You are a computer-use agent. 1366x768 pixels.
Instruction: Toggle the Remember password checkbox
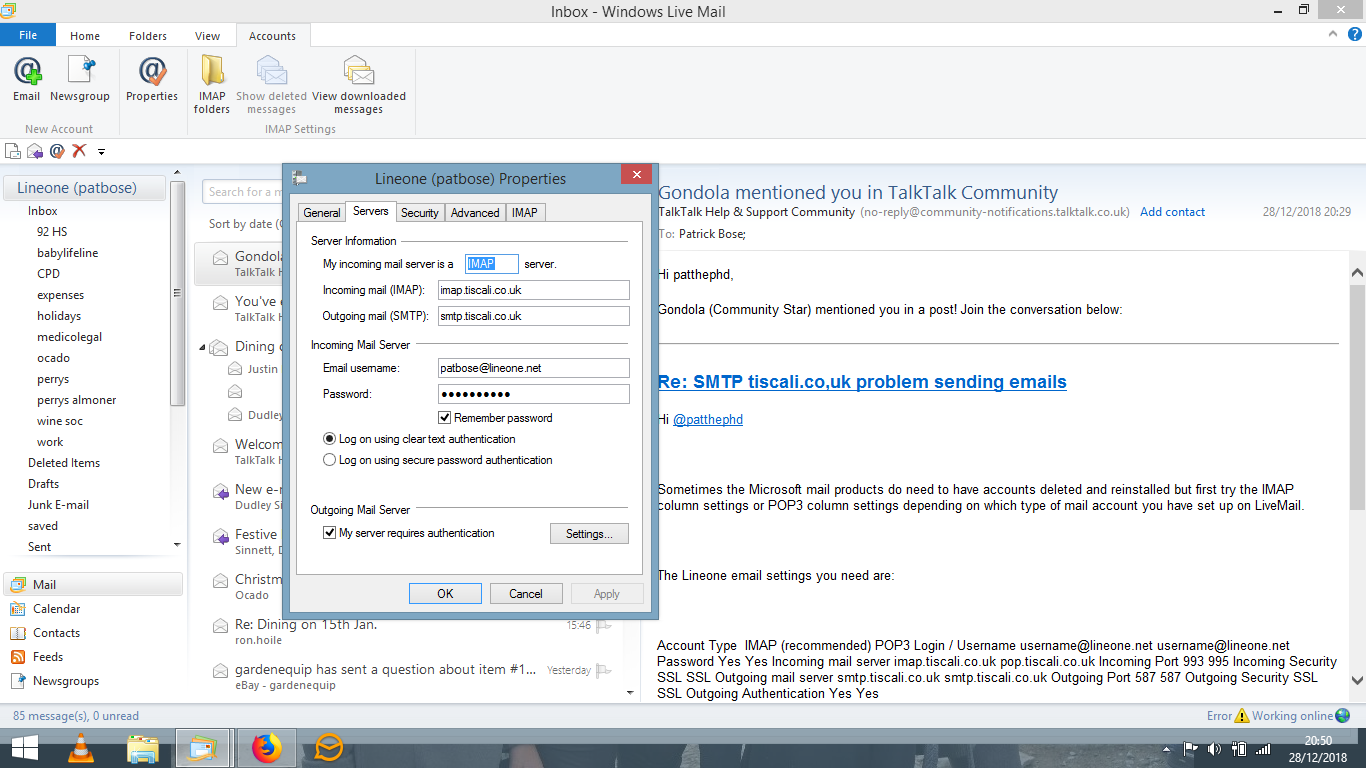pos(445,418)
